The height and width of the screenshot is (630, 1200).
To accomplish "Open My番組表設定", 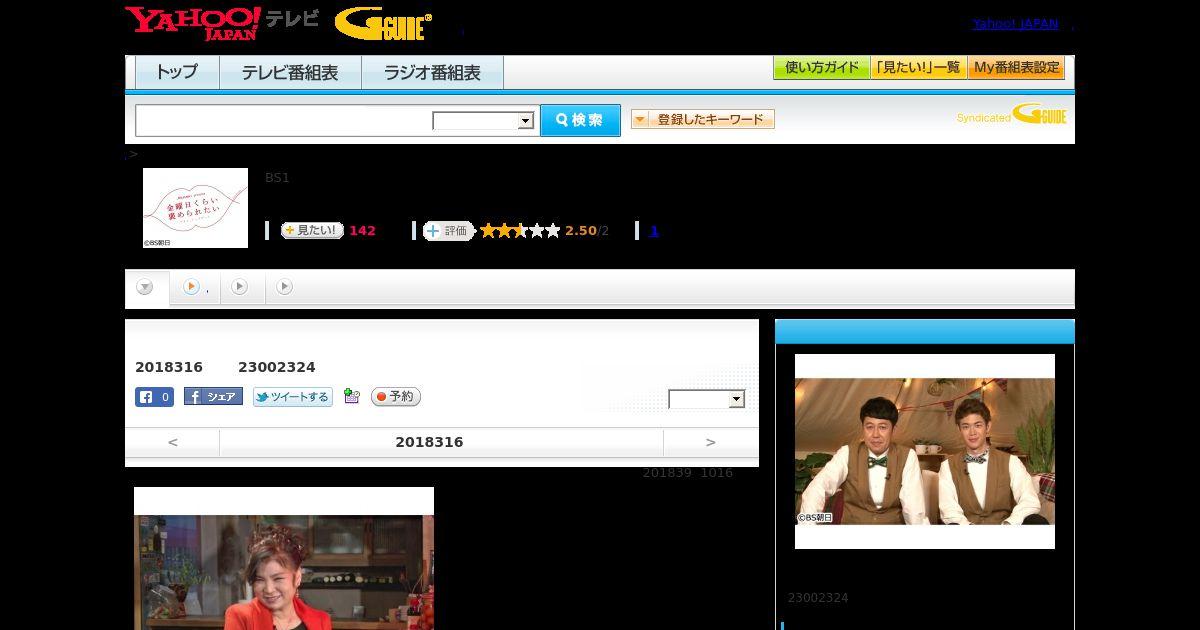I will [1016, 68].
